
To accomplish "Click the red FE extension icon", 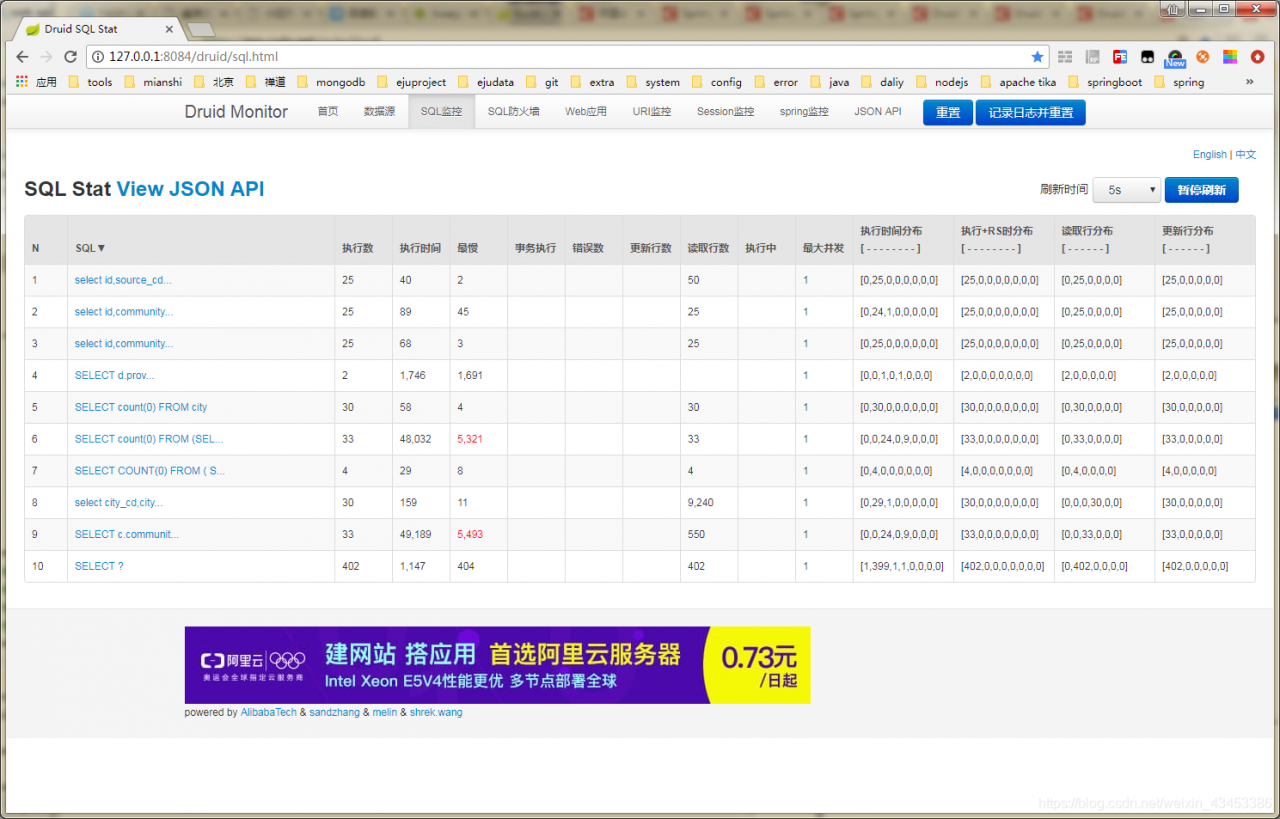I will (x=1120, y=57).
